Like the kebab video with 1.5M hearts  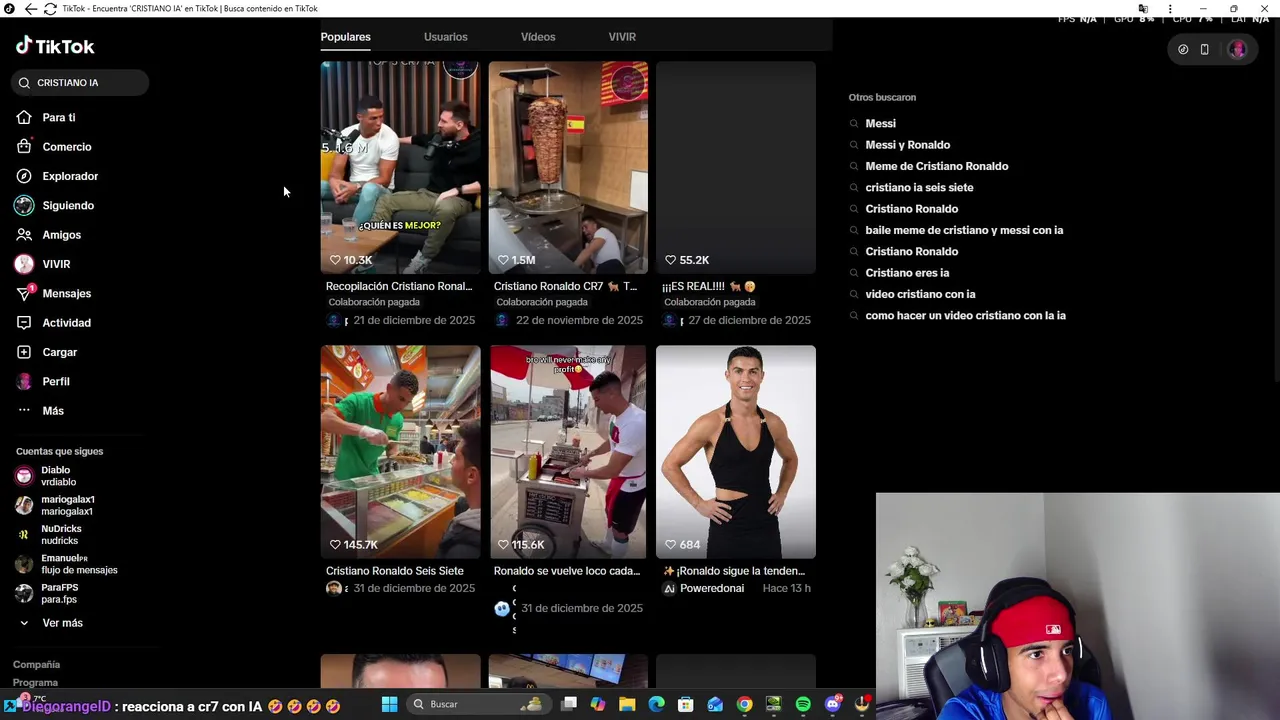coord(503,260)
